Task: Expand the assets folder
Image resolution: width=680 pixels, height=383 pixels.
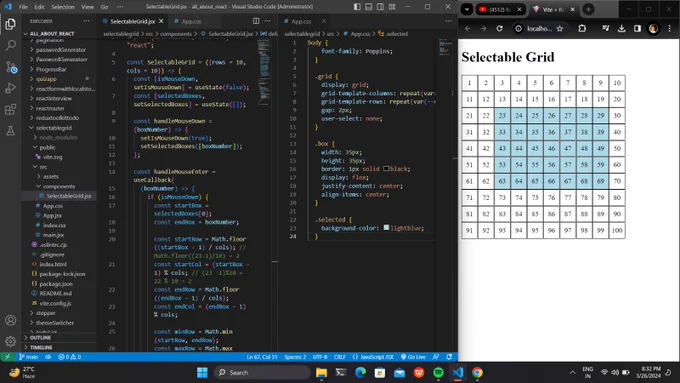Action: tap(50, 177)
